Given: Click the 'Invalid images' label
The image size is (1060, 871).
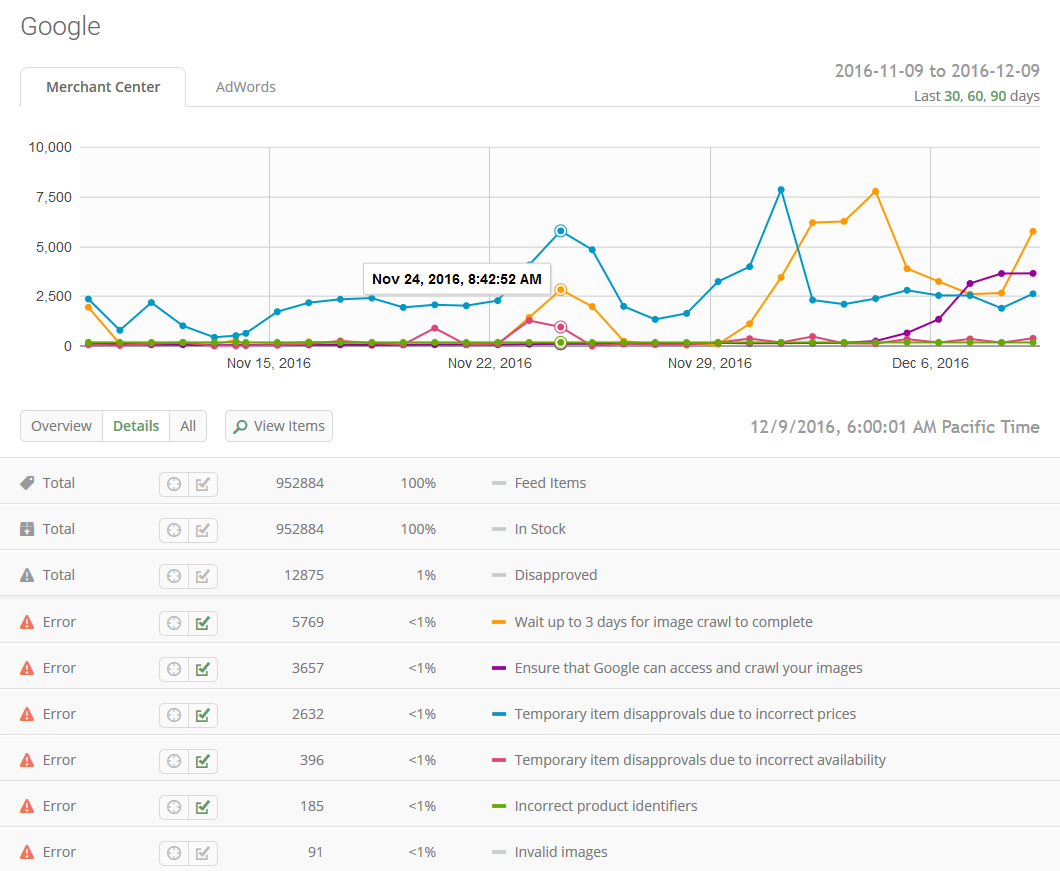Looking at the screenshot, I should click(x=561, y=852).
